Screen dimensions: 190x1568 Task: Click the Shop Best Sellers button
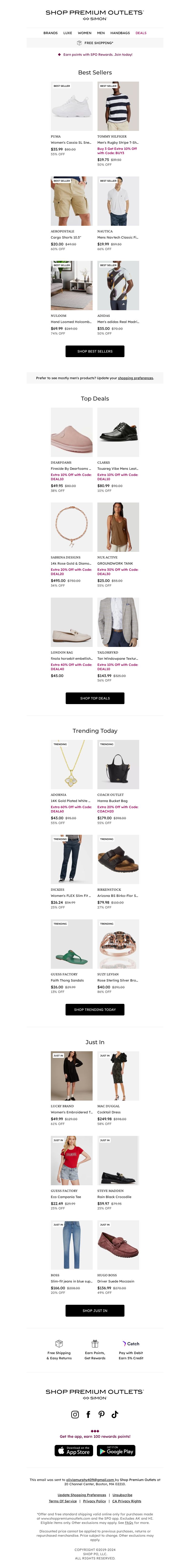click(x=95, y=351)
